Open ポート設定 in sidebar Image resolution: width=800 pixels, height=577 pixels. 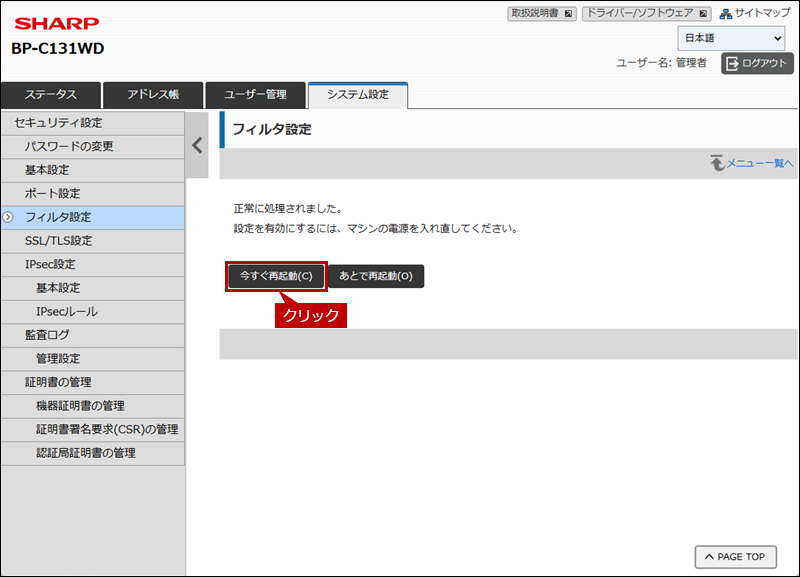tap(52, 193)
